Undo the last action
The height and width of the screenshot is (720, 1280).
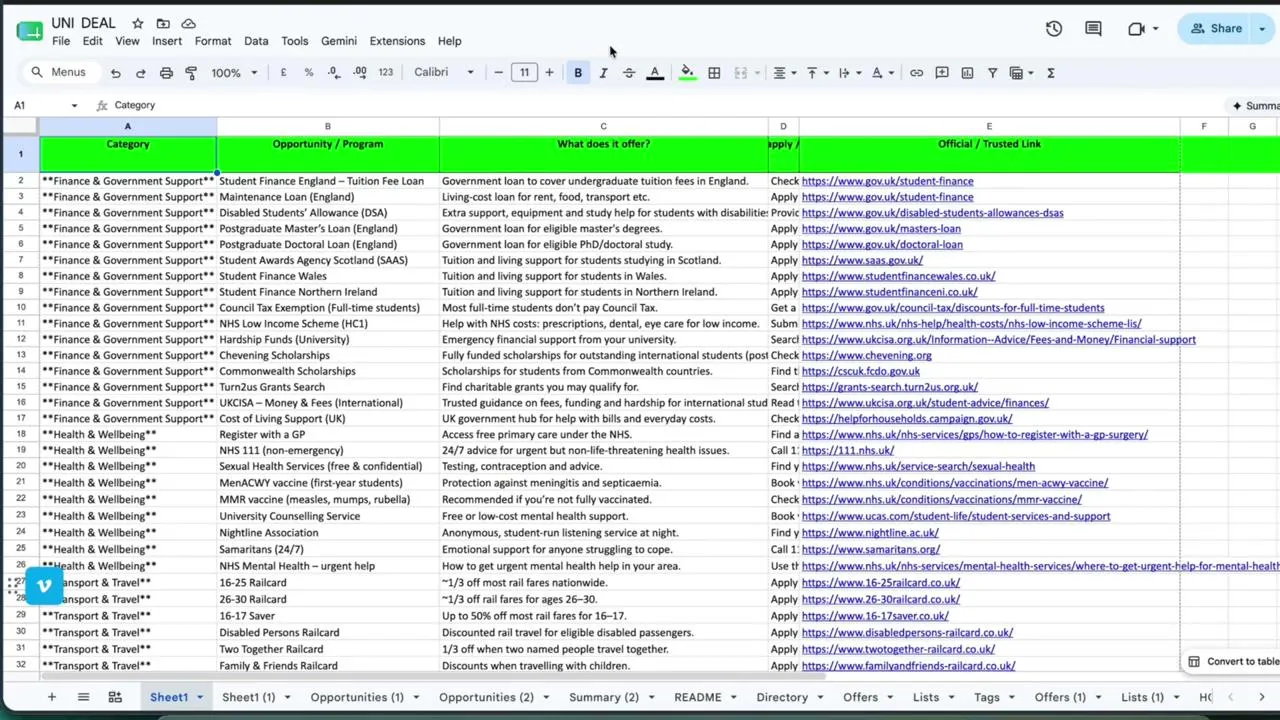point(115,73)
